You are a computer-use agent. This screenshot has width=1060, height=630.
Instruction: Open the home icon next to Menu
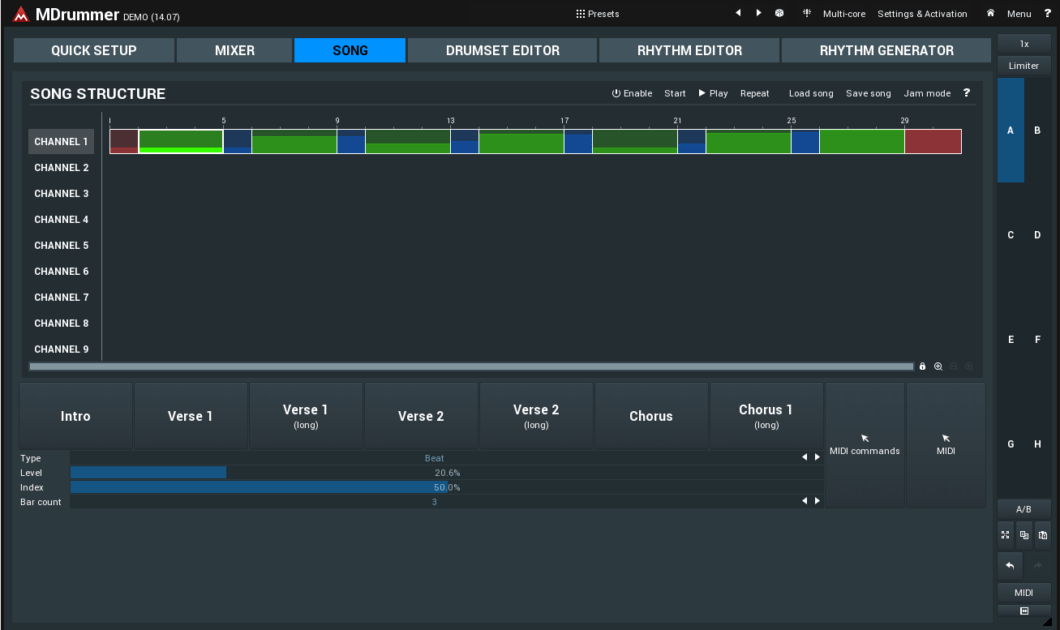coord(990,14)
